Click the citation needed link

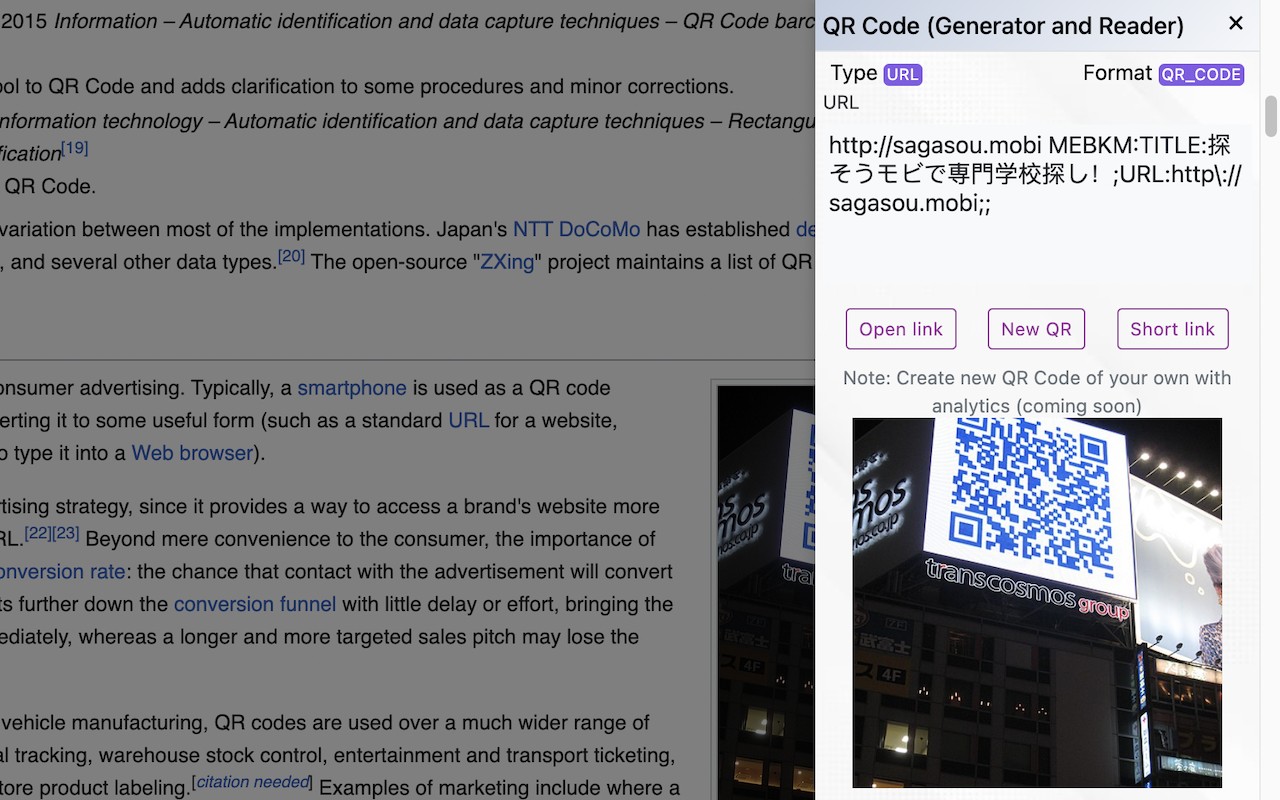(252, 782)
